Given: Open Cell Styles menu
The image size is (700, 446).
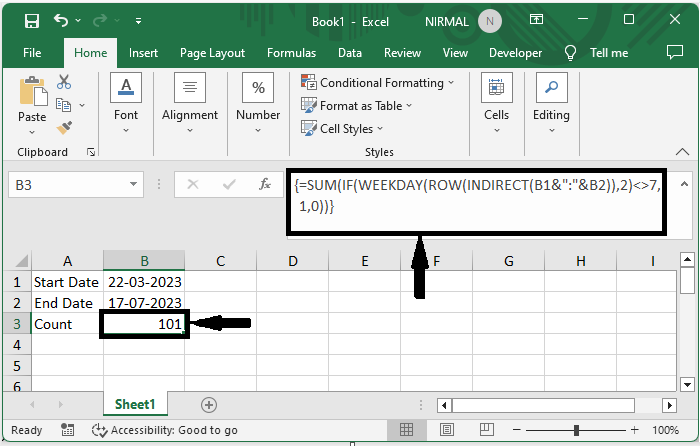Looking at the screenshot, I should point(342,129).
